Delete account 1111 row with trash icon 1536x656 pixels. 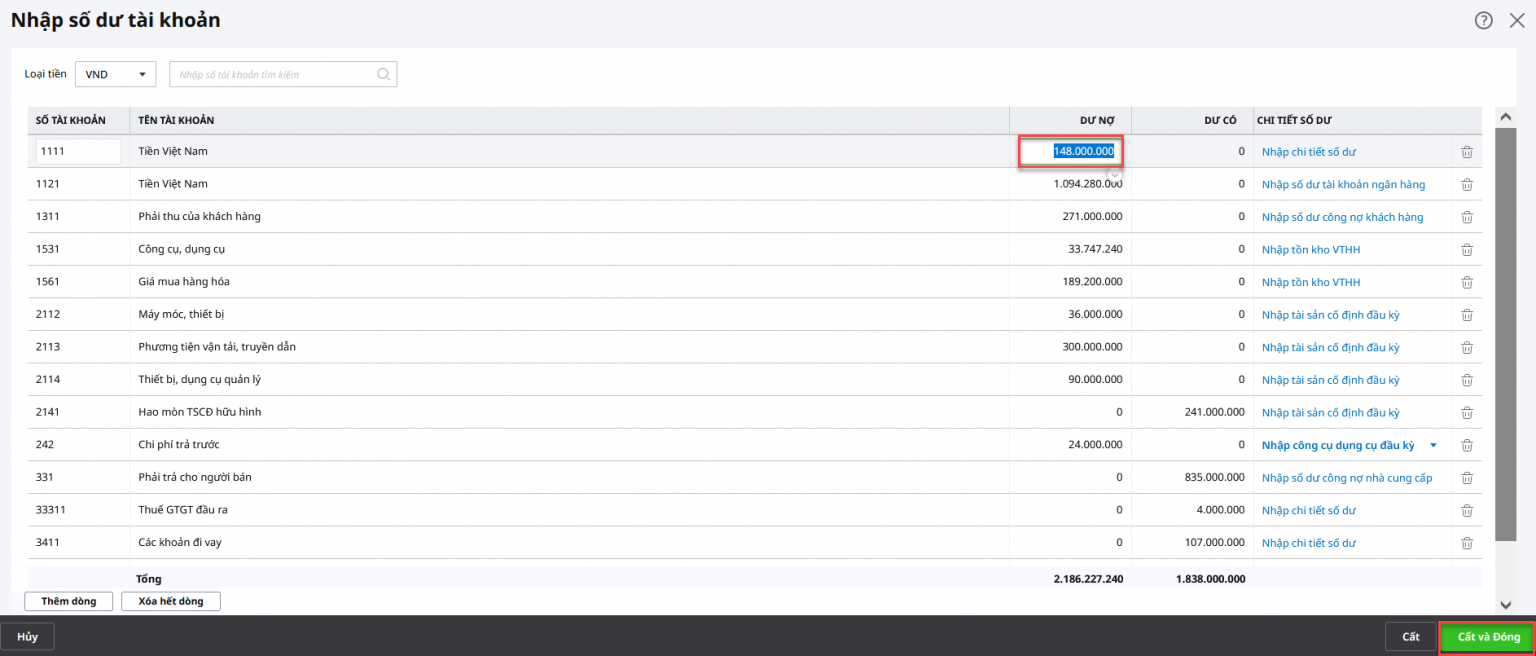point(1467,152)
